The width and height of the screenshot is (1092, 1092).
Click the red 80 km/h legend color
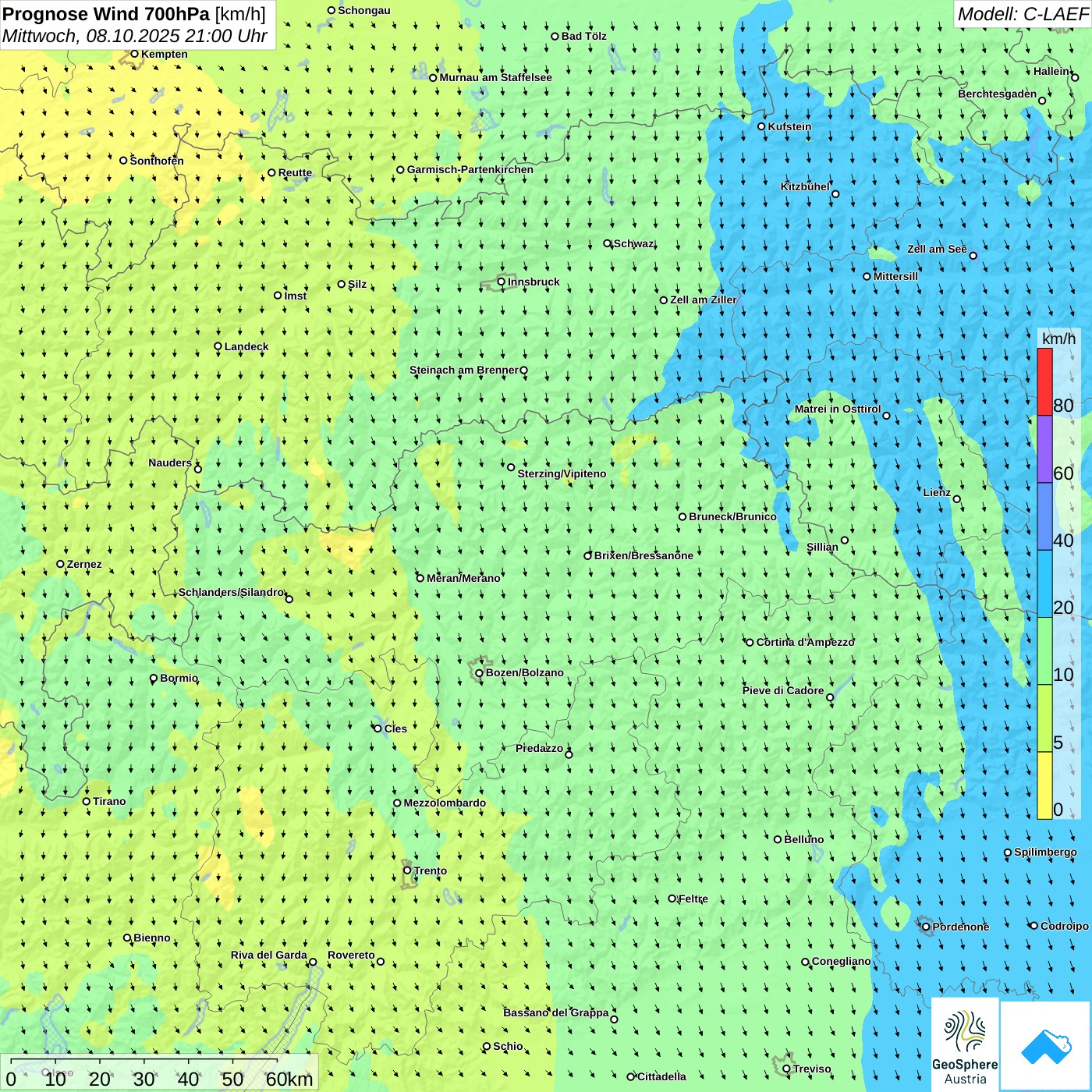click(1044, 381)
